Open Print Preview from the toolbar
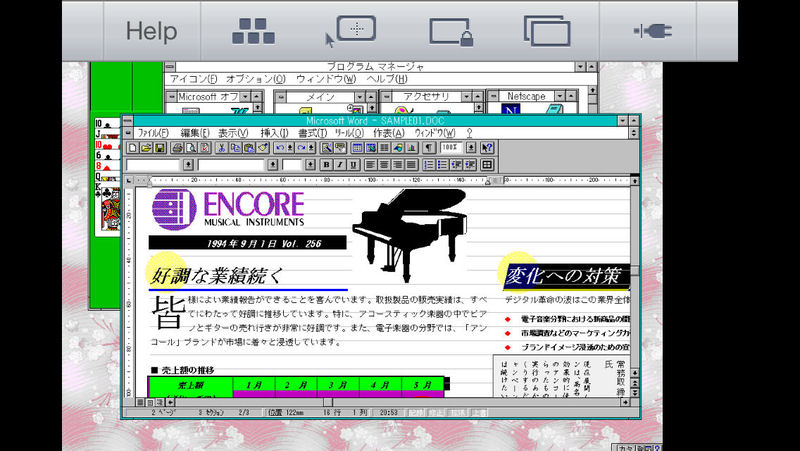This screenshot has height=451, width=800. [x=191, y=148]
